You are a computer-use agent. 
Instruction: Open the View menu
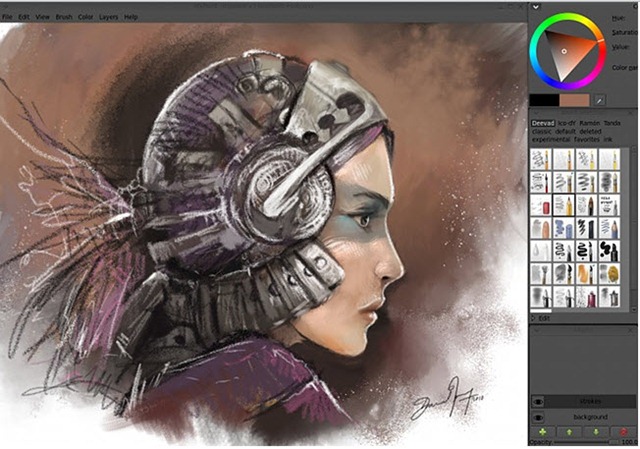(x=42, y=17)
